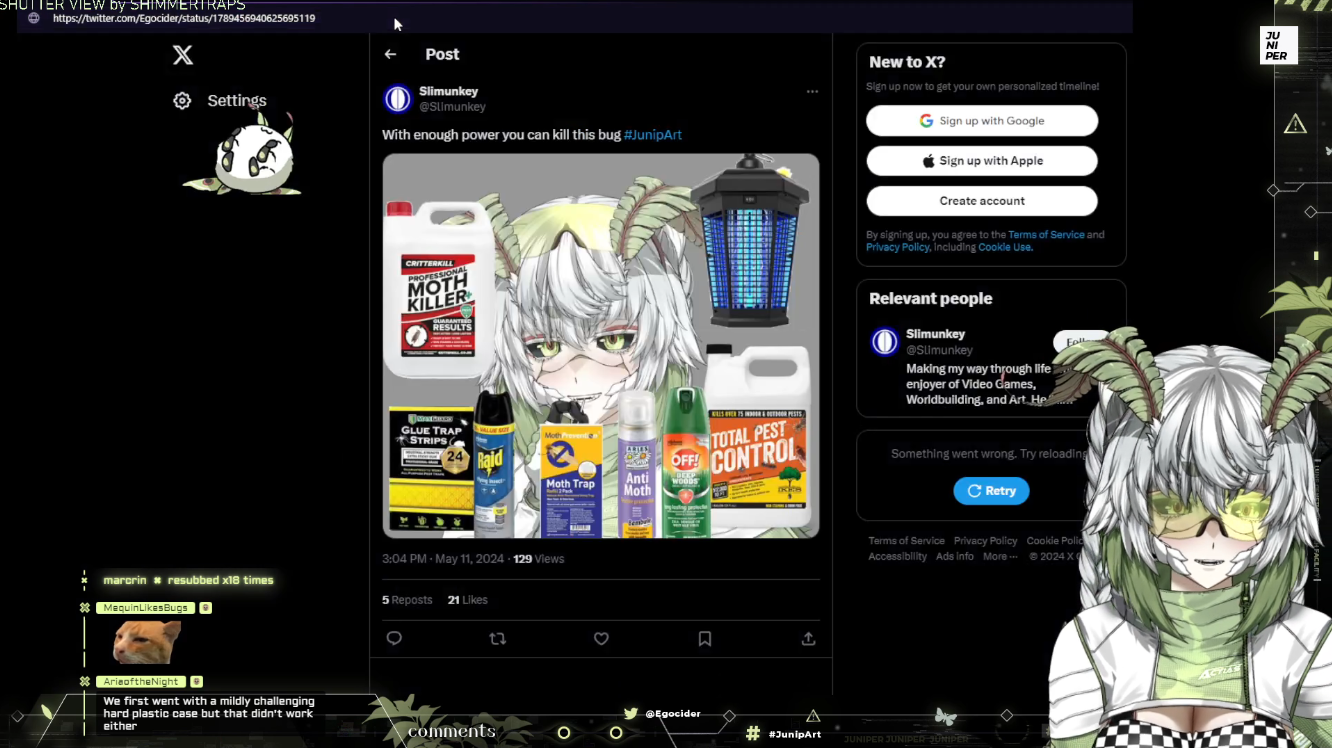
Task: Click the repost icon under the post
Action: (x=497, y=638)
